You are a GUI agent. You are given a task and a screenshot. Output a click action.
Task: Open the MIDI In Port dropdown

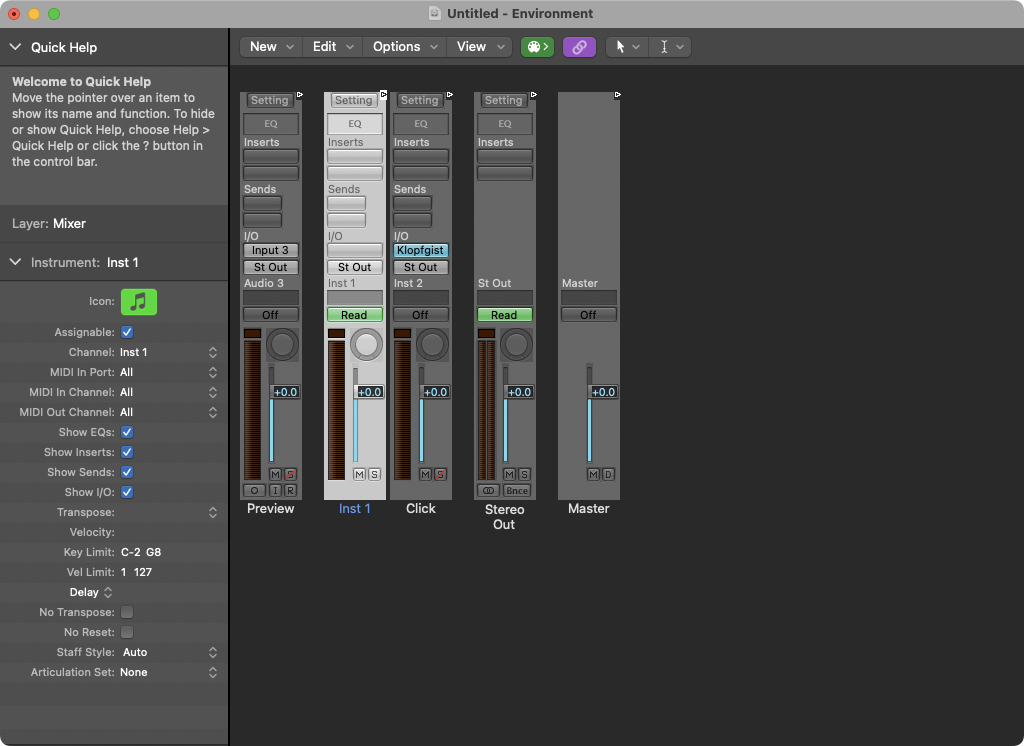click(x=168, y=372)
